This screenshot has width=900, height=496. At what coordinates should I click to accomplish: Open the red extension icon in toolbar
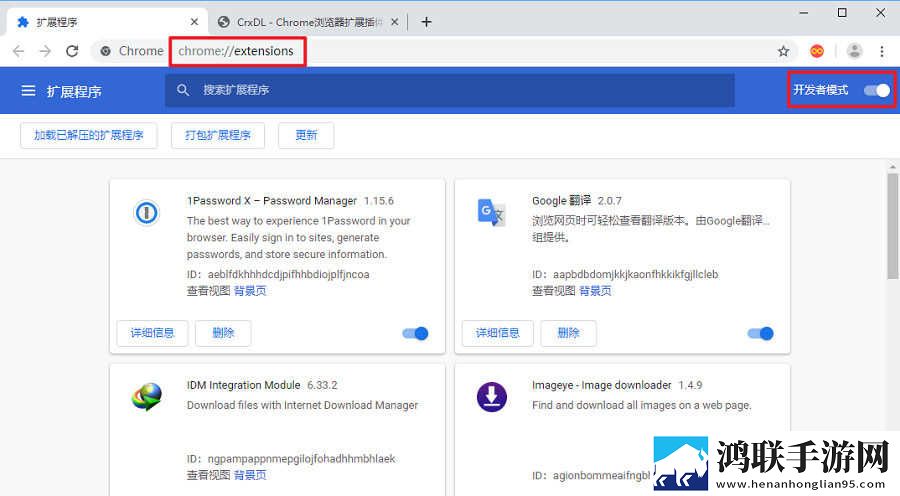pos(817,51)
